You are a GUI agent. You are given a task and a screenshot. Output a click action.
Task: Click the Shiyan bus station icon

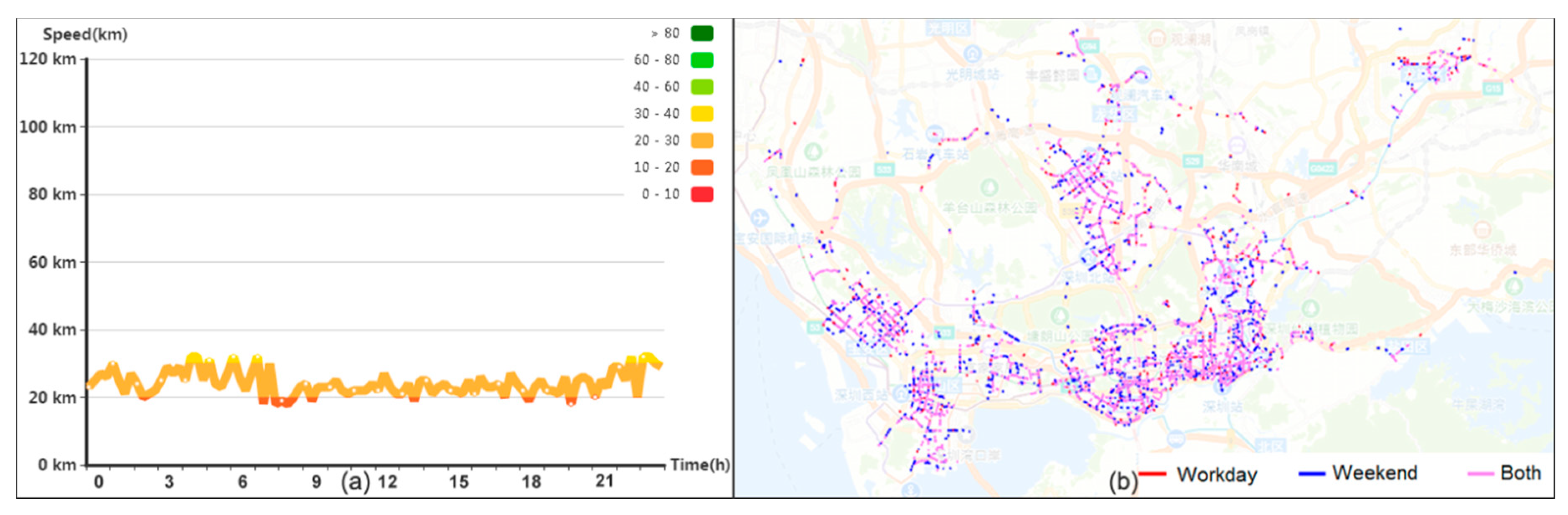click(935, 134)
